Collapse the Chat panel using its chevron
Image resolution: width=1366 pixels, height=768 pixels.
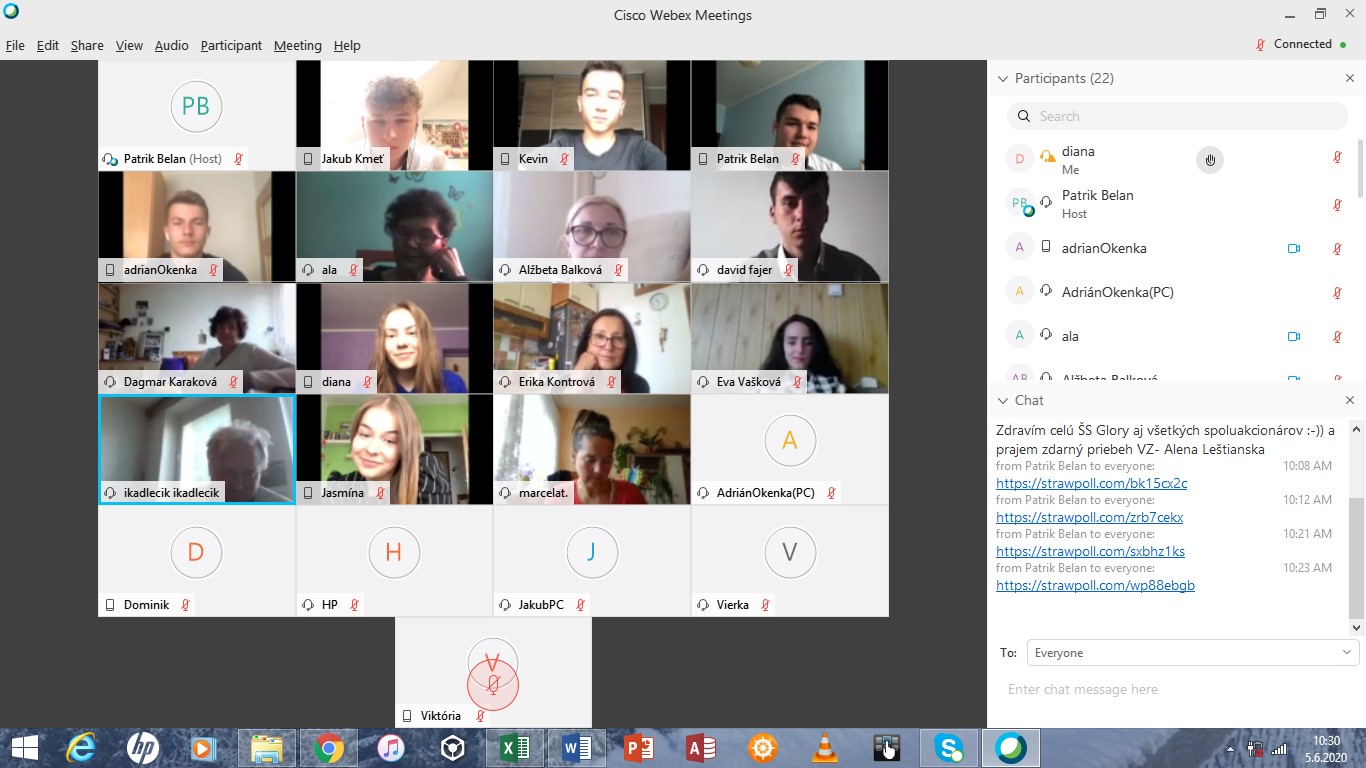(x=1003, y=400)
